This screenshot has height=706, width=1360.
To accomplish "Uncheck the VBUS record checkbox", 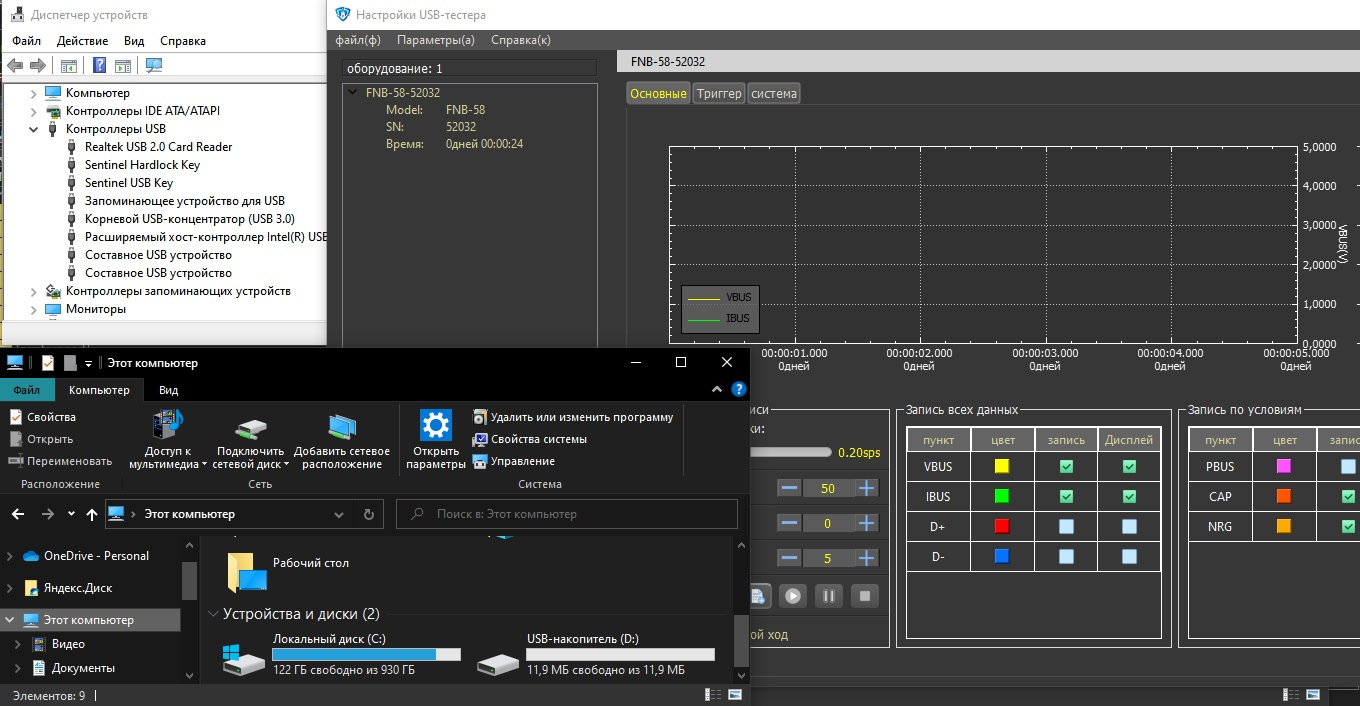I will coord(1066,466).
